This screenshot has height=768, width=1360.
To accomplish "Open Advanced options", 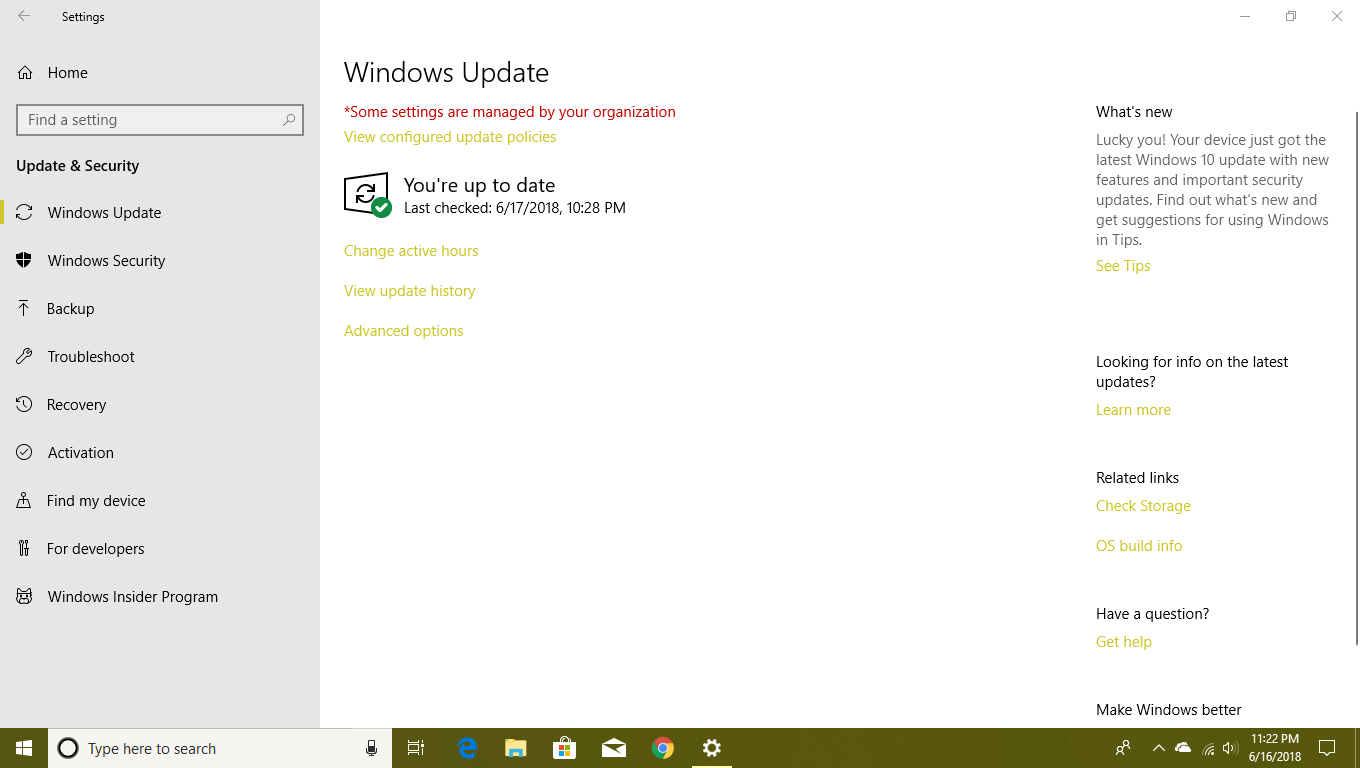I will tap(403, 330).
